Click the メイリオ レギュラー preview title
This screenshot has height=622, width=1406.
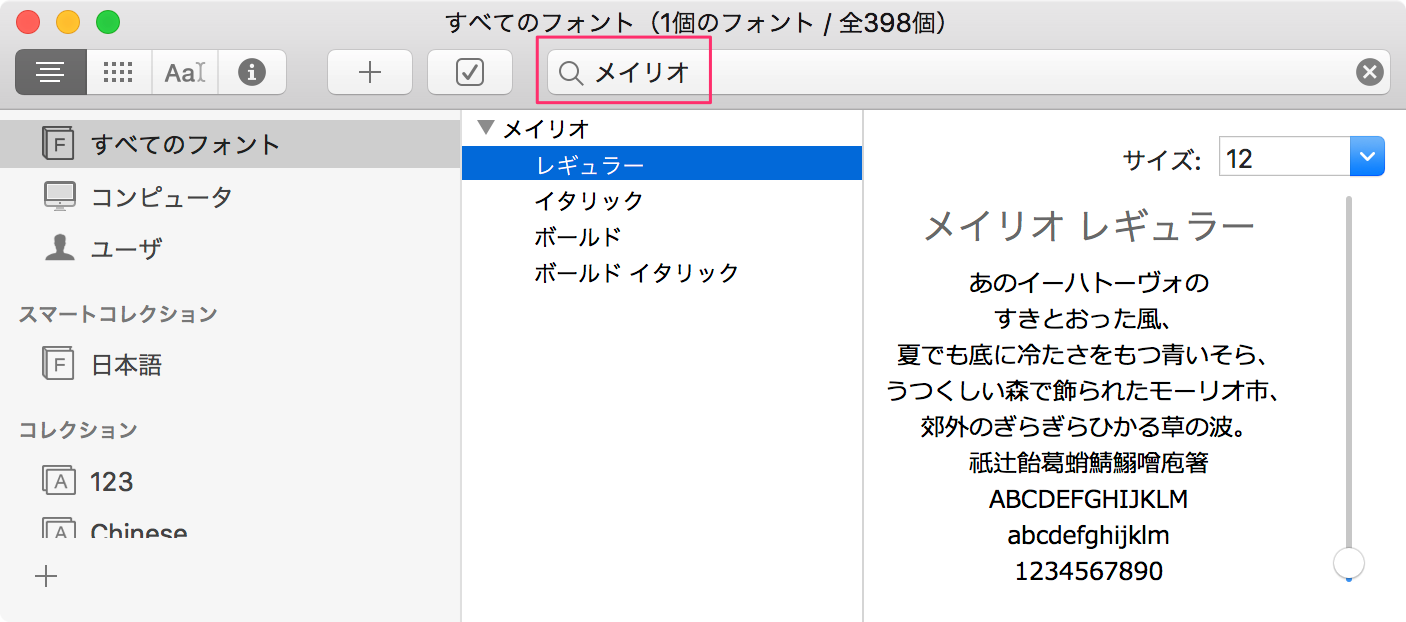pyautogui.click(x=1089, y=227)
